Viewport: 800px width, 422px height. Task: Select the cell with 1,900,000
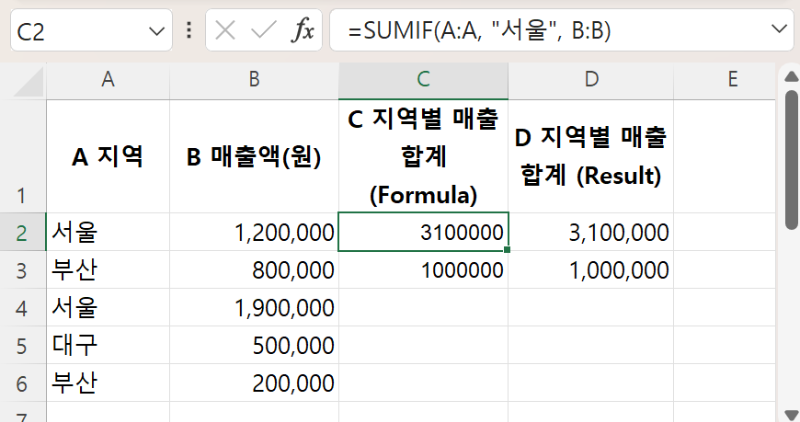coord(254,307)
